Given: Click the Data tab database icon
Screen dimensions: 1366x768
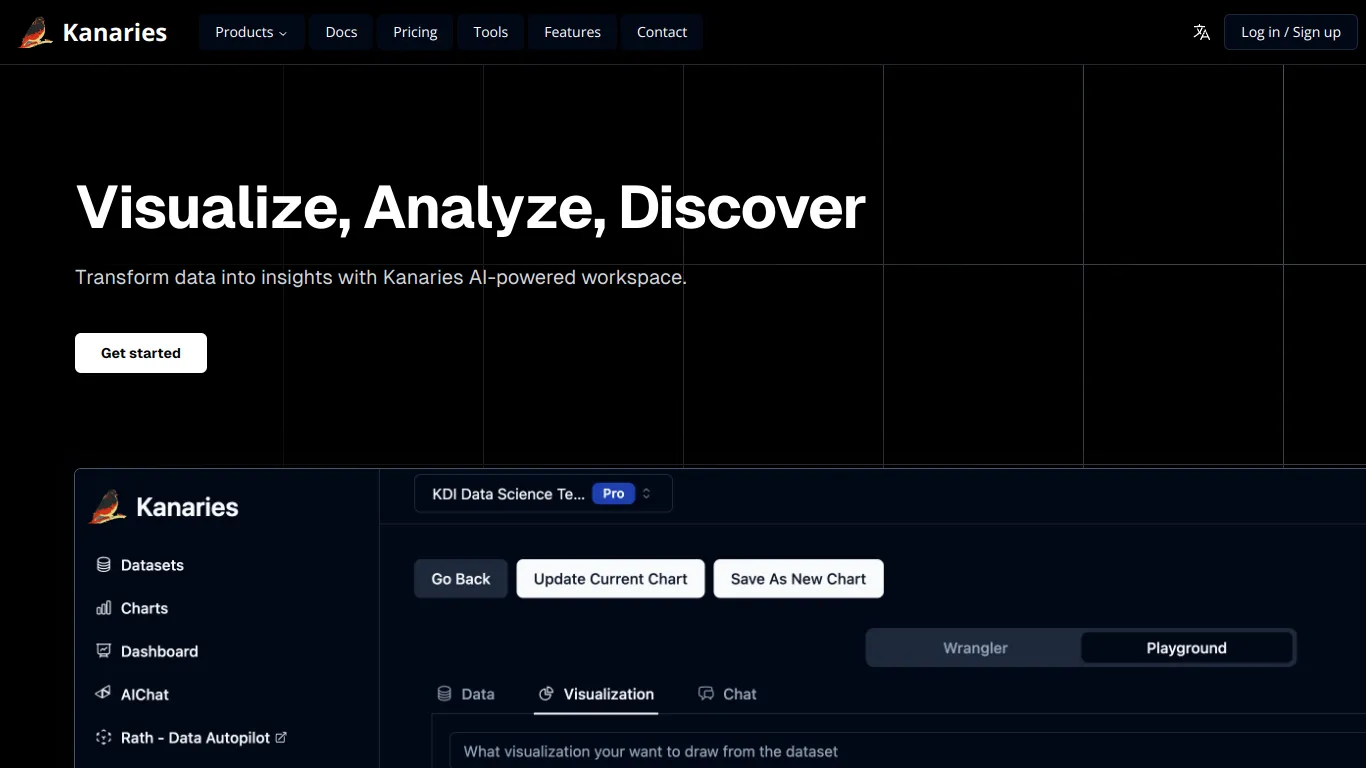Looking at the screenshot, I should 445,694.
